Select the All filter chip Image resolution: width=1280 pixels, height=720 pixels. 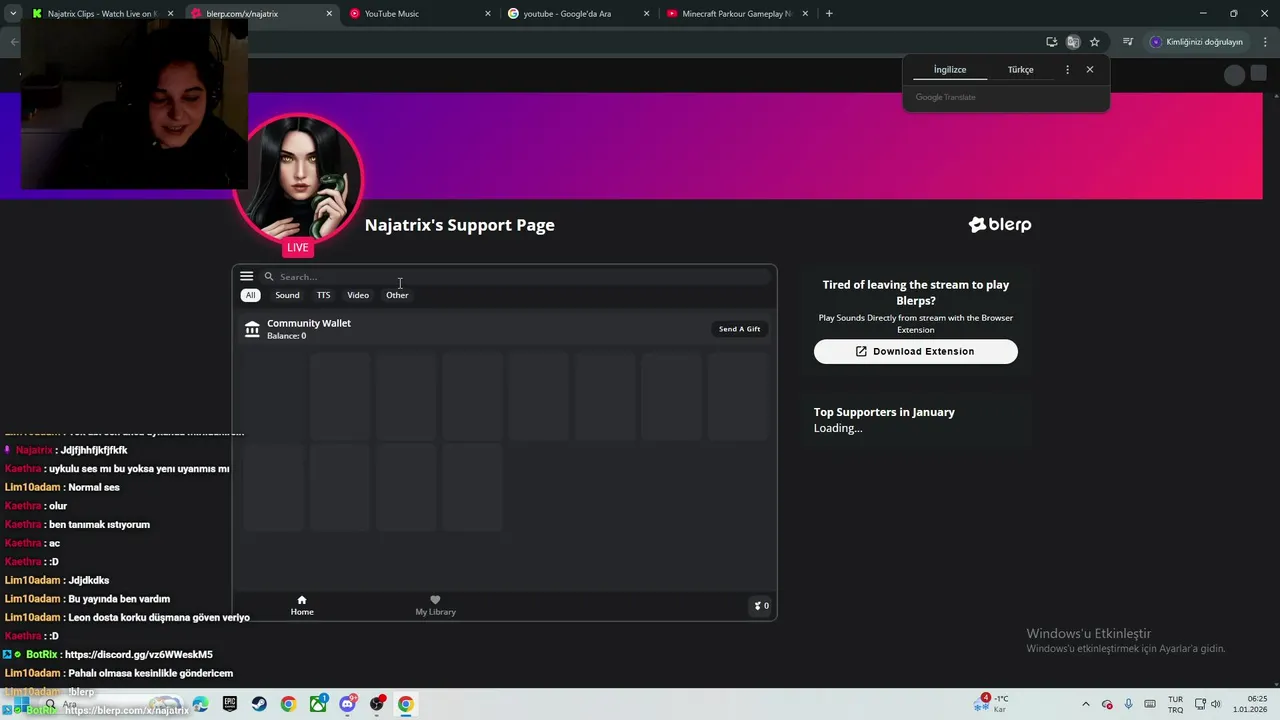coord(251,295)
